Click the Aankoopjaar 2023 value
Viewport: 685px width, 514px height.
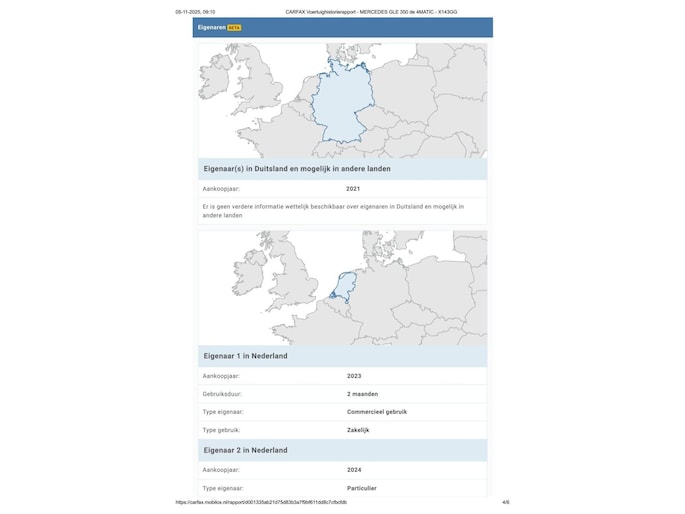click(353, 376)
